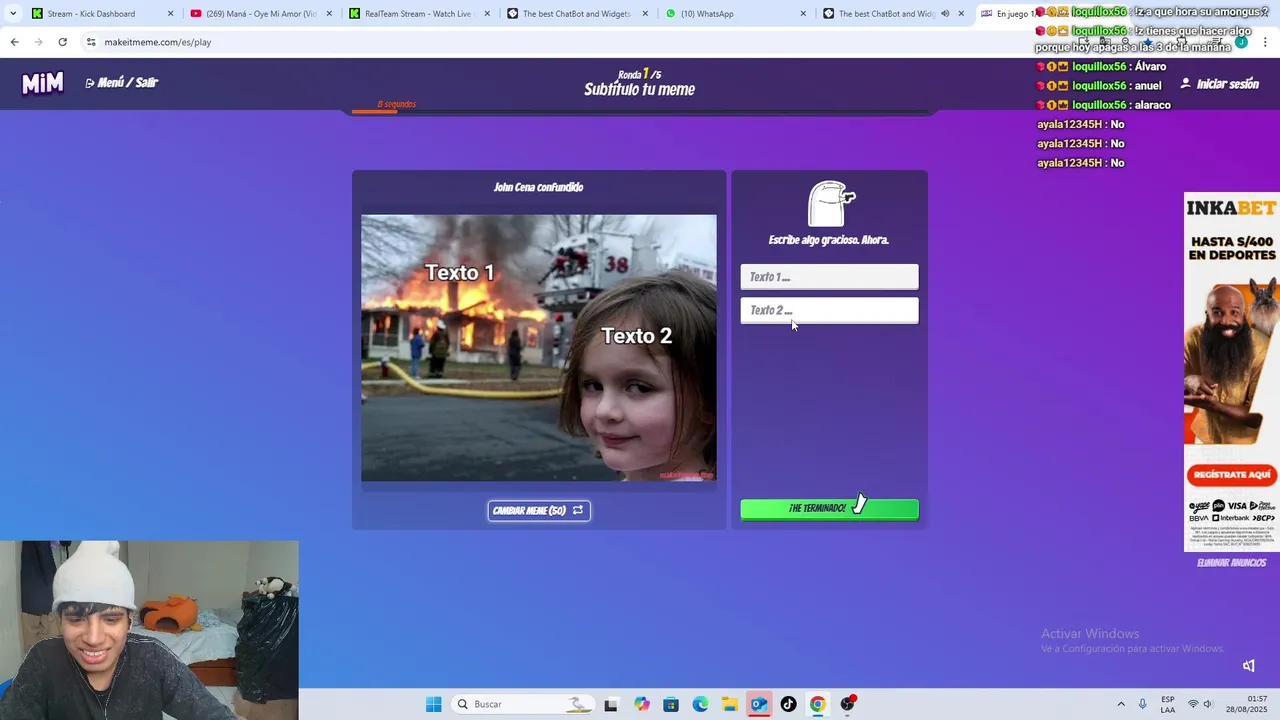Open volume tray icon
The image size is (1280, 720).
click(x=1208, y=704)
